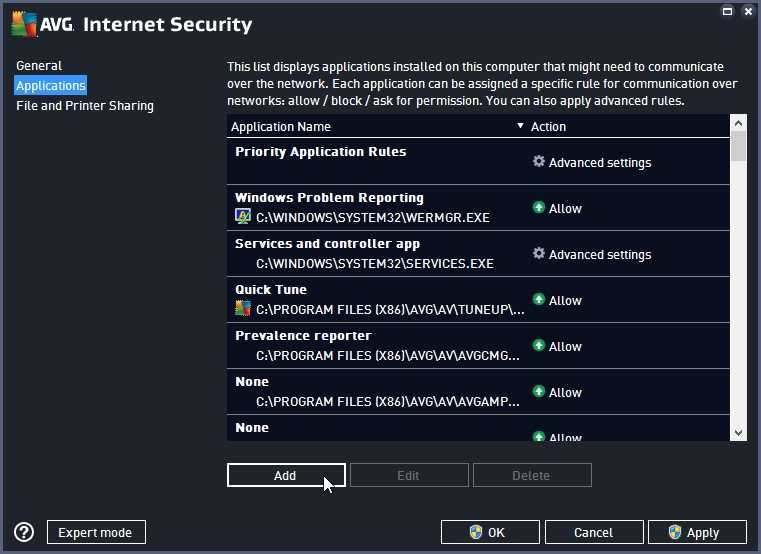Sort list by Application Name column arrow
This screenshot has height=554, width=761.
point(520,127)
